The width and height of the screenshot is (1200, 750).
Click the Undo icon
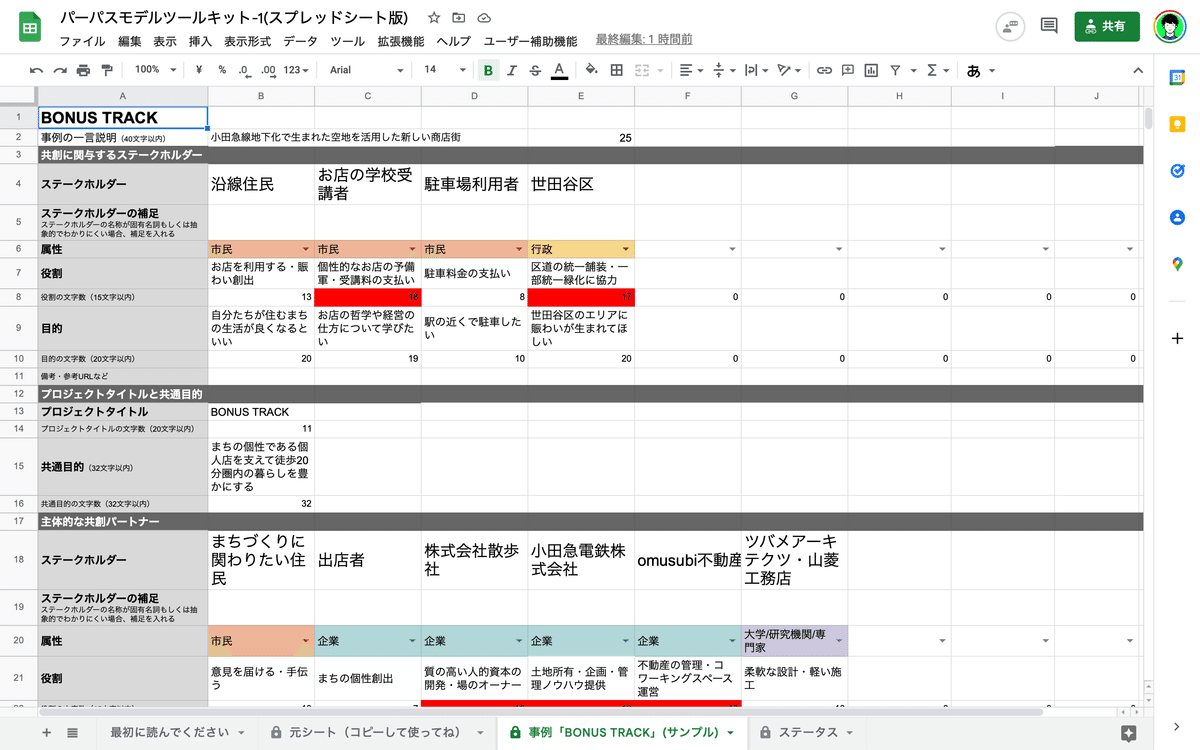point(37,70)
